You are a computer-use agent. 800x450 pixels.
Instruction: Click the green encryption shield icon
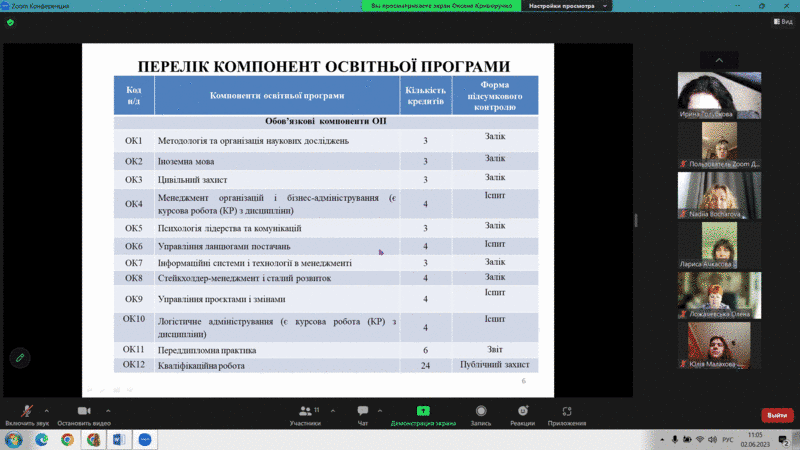click(10, 22)
